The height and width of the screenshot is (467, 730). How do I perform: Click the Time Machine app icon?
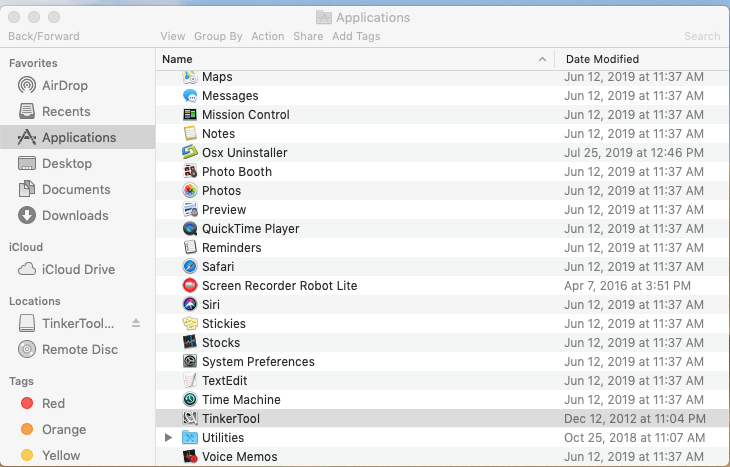click(x=189, y=399)
